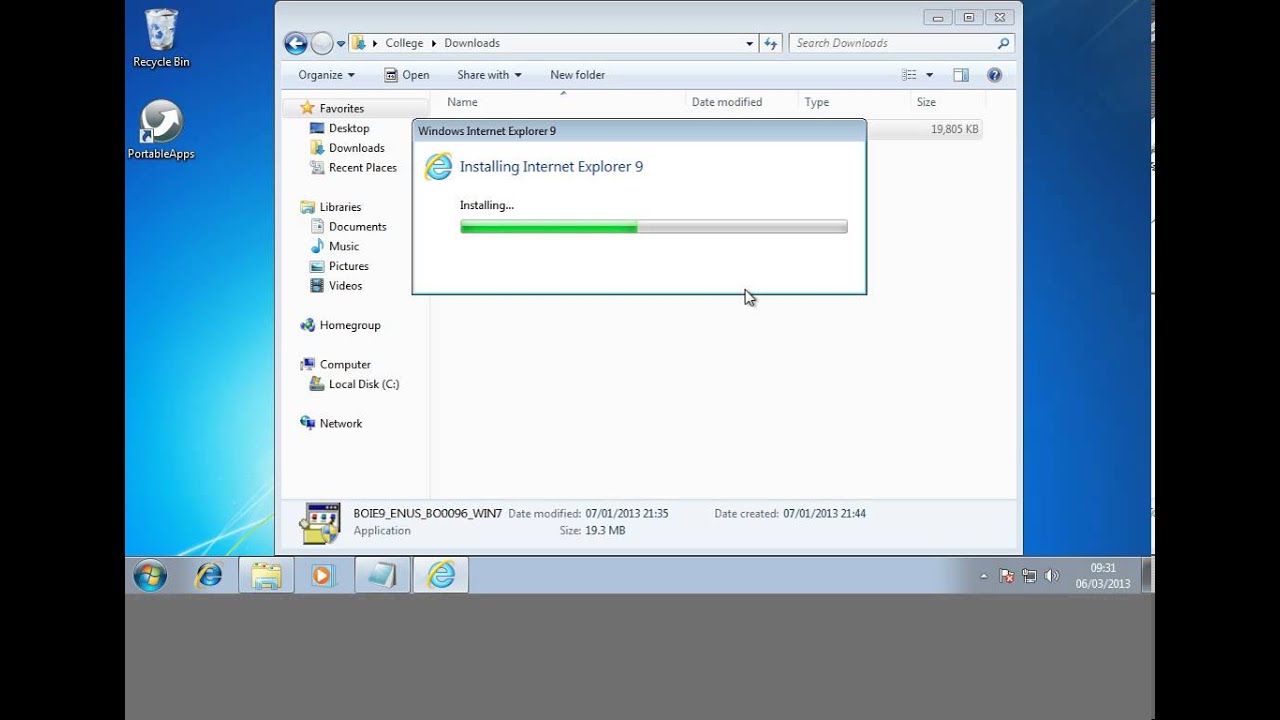The height and width of the screenshot is (720, 1280).
Task: Click the Internet Explorer logo in installer dialog
Action: (438, 167)
